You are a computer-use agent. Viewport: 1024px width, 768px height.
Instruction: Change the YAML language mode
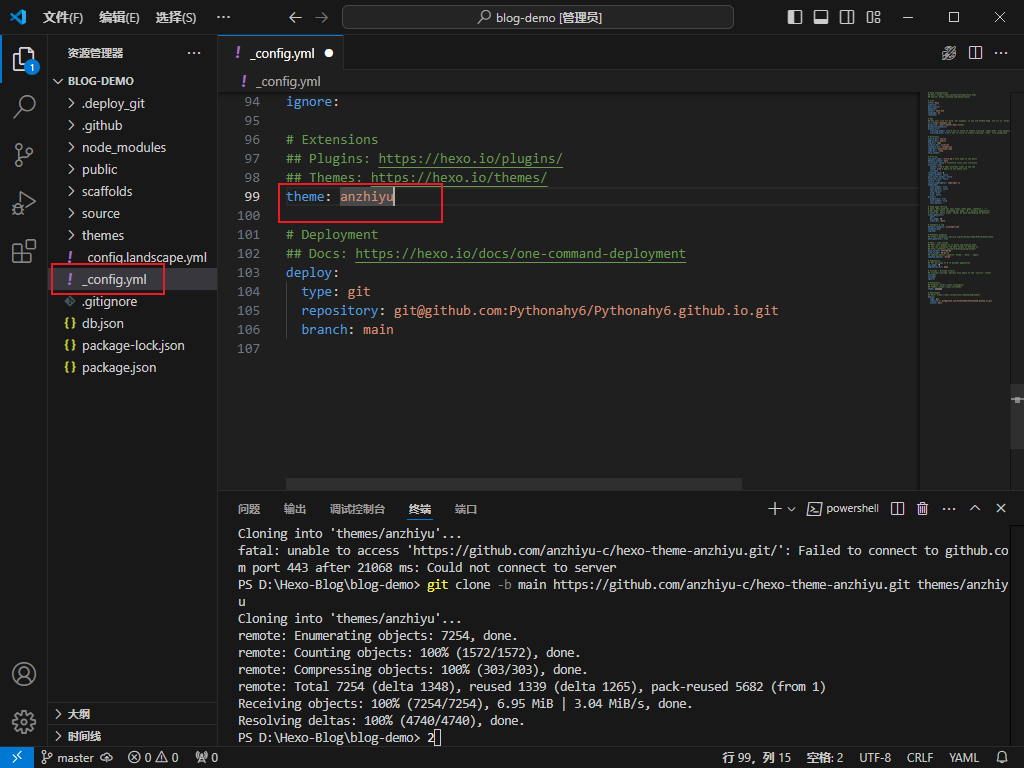963,758
